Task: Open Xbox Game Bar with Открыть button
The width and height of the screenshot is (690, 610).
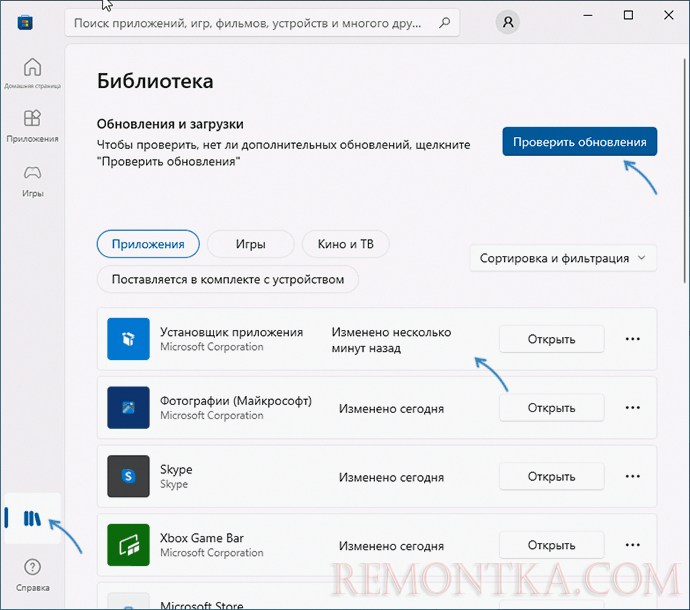Action: [x=551, y=545]
